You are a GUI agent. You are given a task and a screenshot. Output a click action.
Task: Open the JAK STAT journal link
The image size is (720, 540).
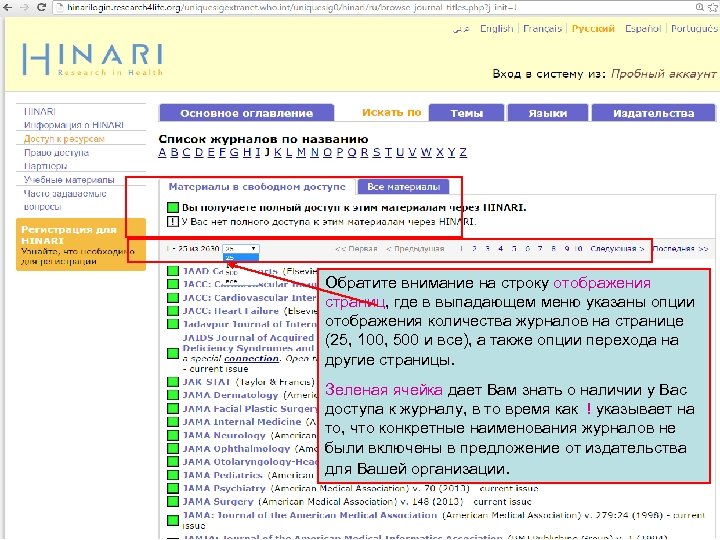206,382
